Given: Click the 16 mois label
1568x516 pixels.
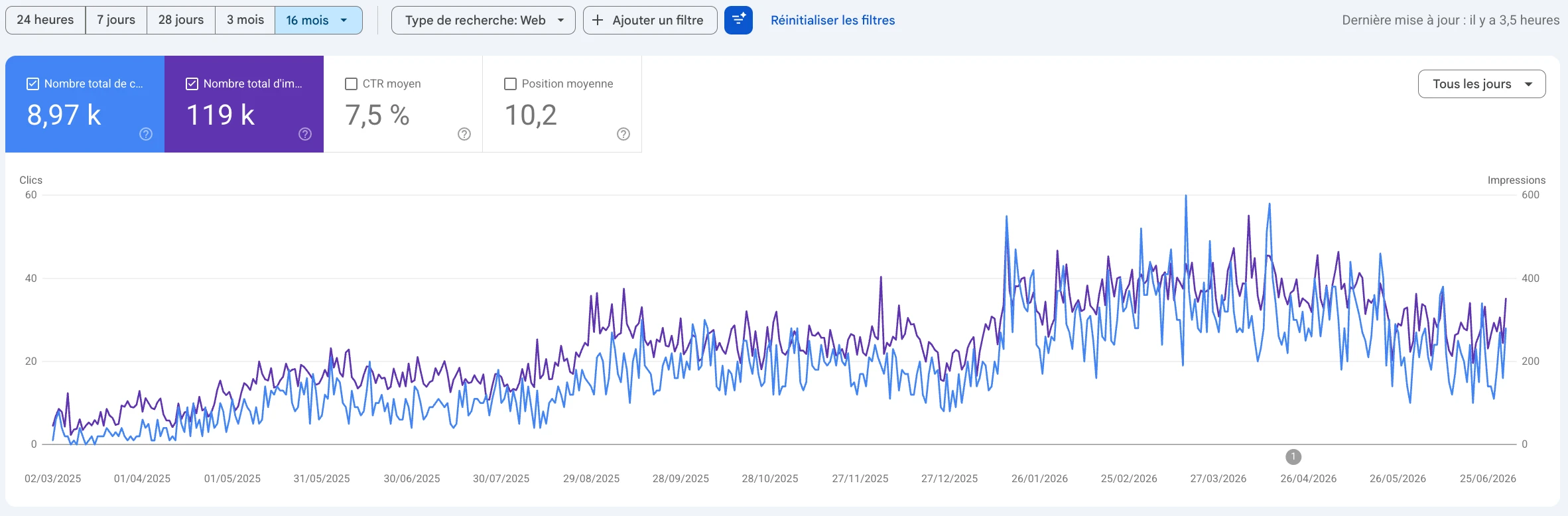Looking at the screenshot, I should (x=307, y=20).
